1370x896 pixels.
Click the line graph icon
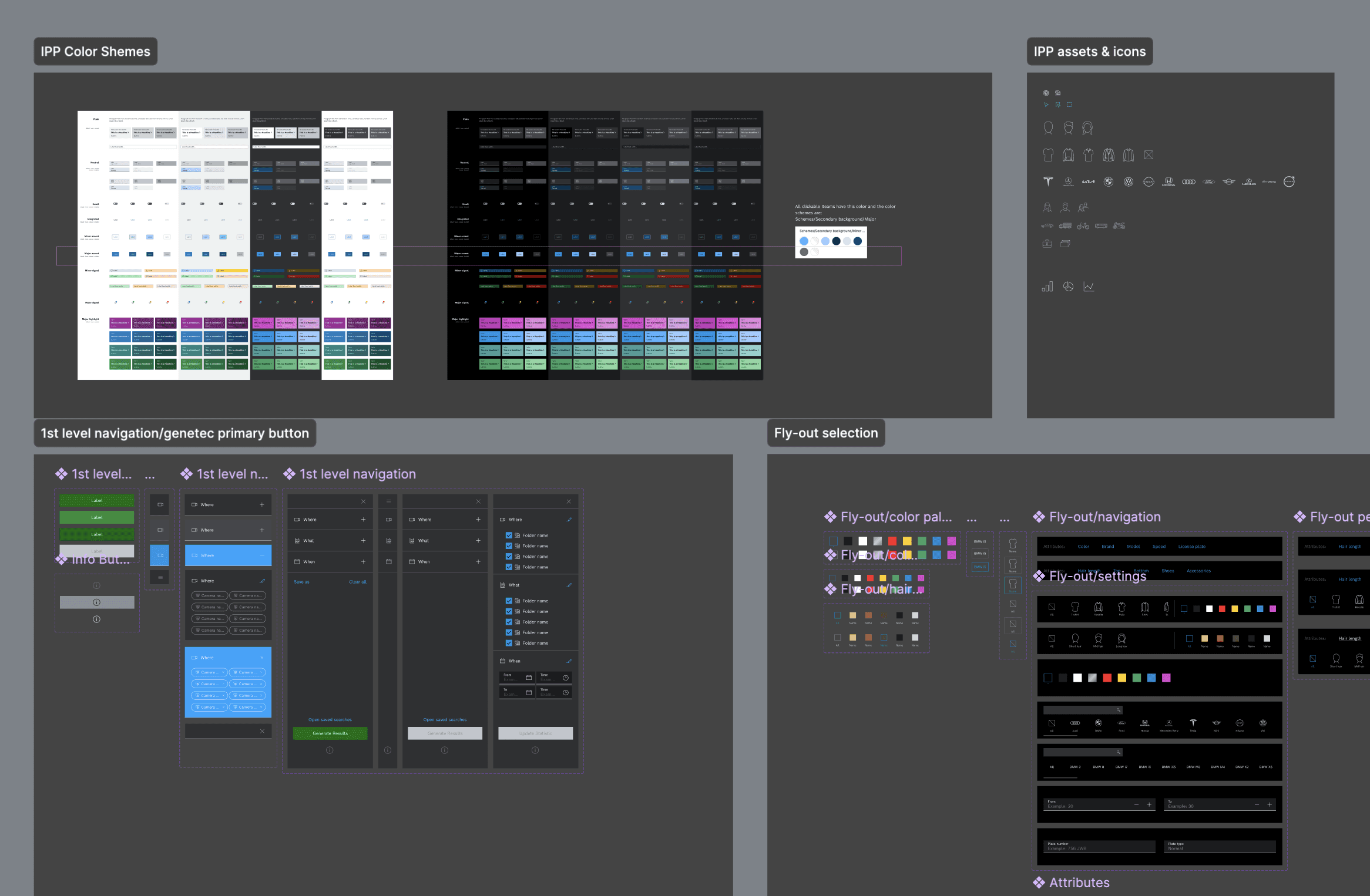point(1089,287)
